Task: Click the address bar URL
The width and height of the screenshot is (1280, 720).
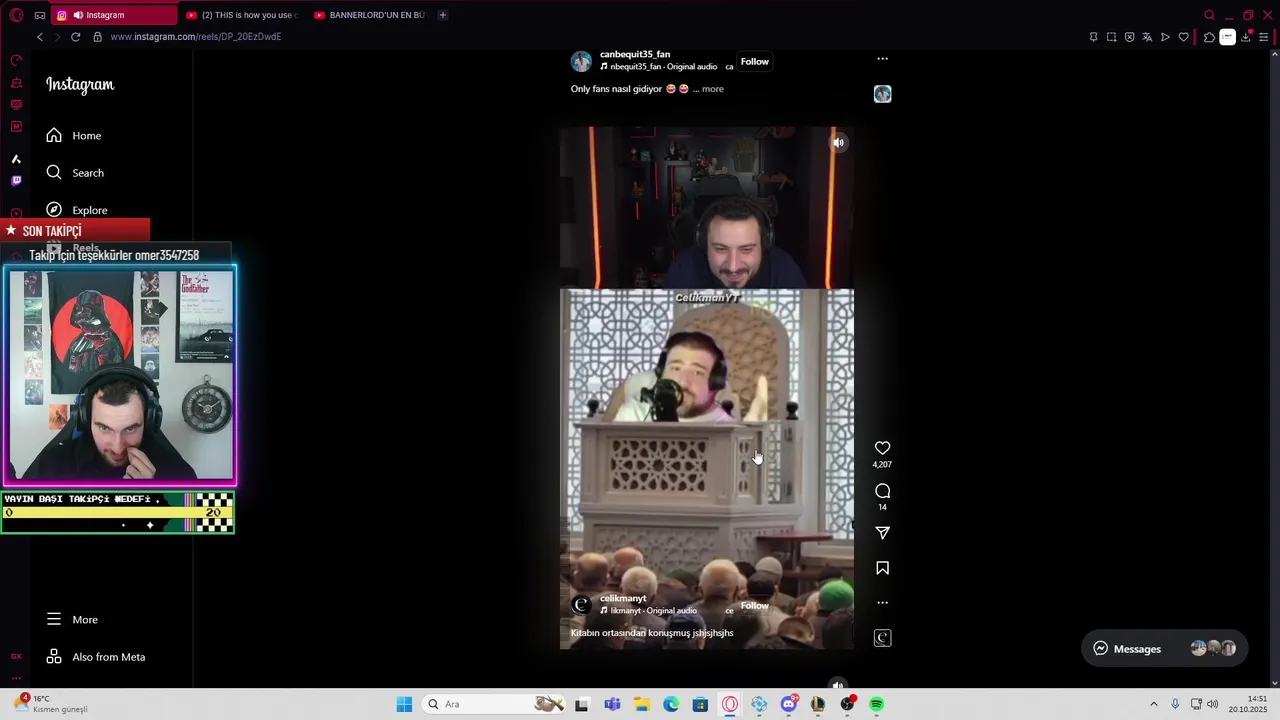Action: (196, 37)
